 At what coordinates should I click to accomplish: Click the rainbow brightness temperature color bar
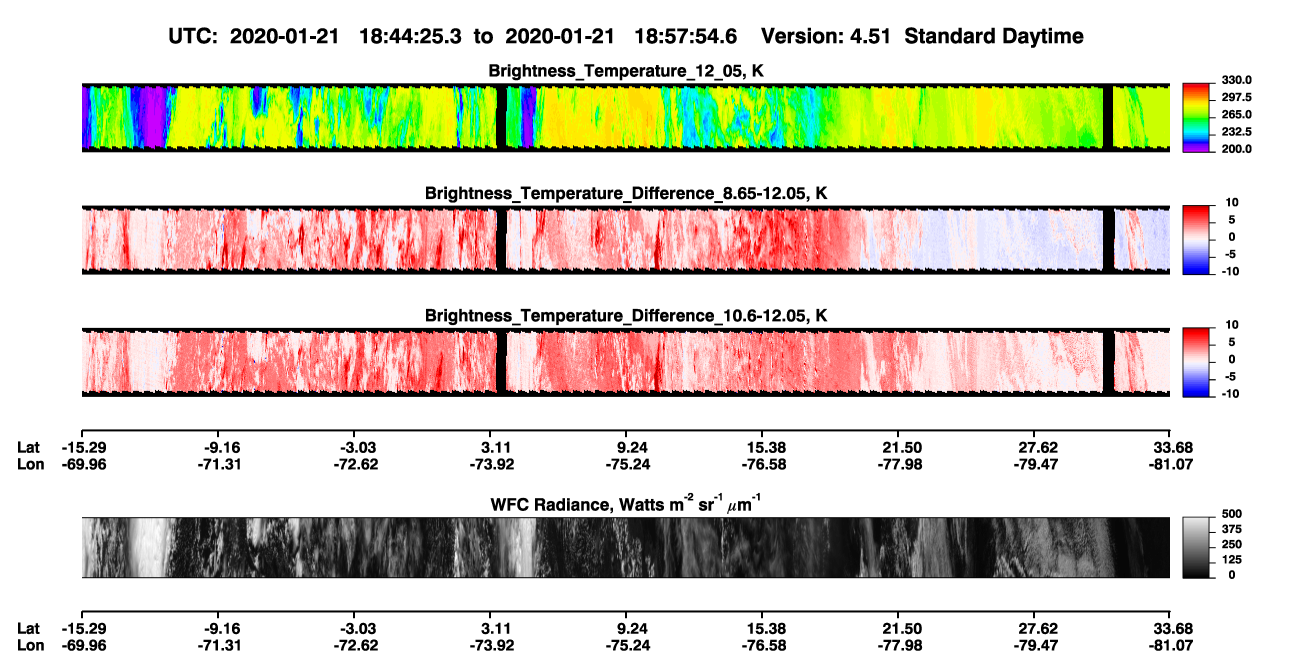tap(1196, 118)
